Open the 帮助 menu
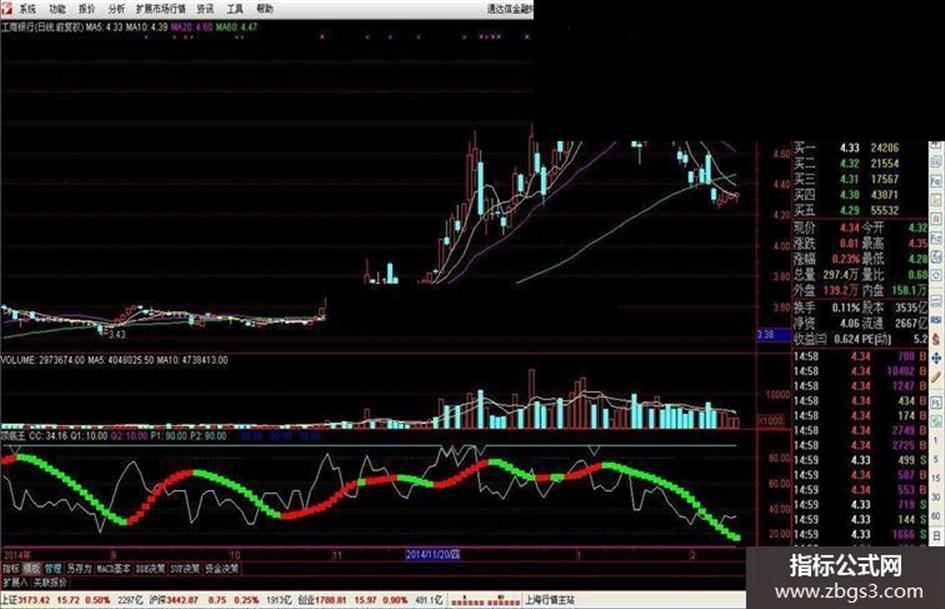 265,9
